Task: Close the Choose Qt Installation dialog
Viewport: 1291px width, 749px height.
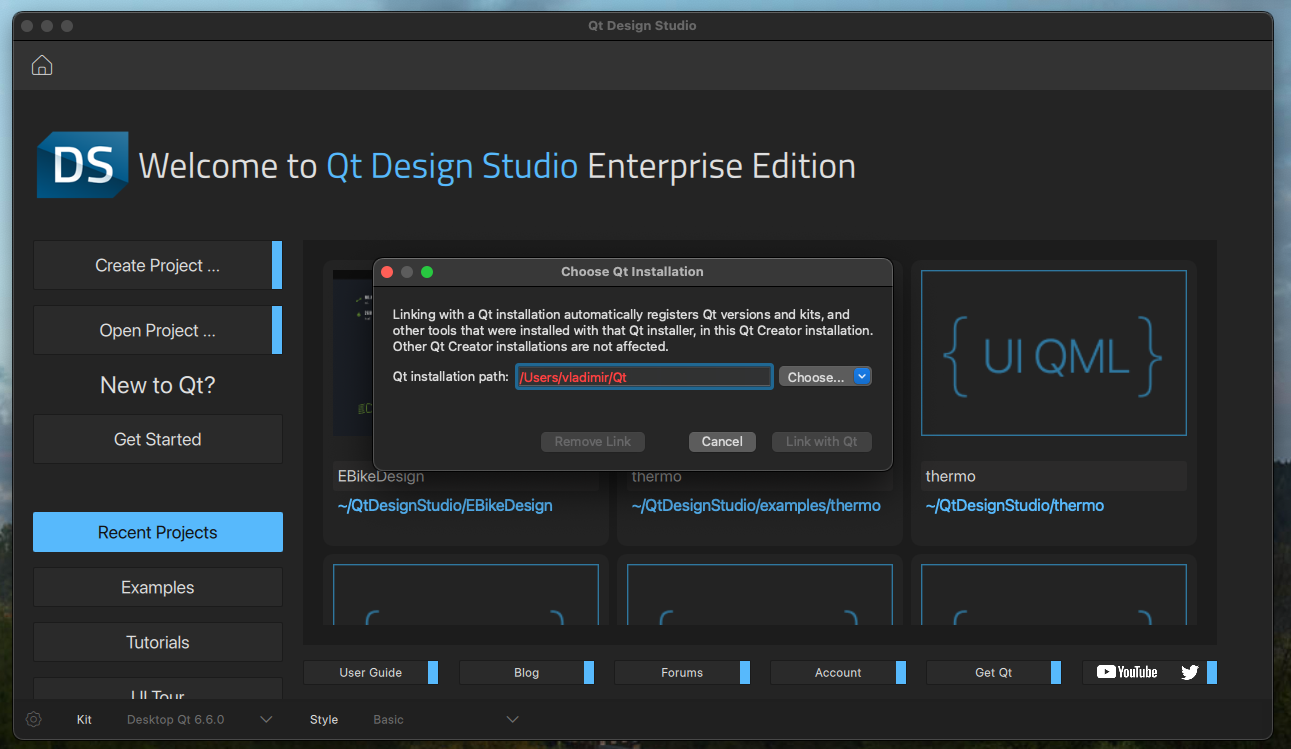Action: pyautogui.click(x=387, y=272)
